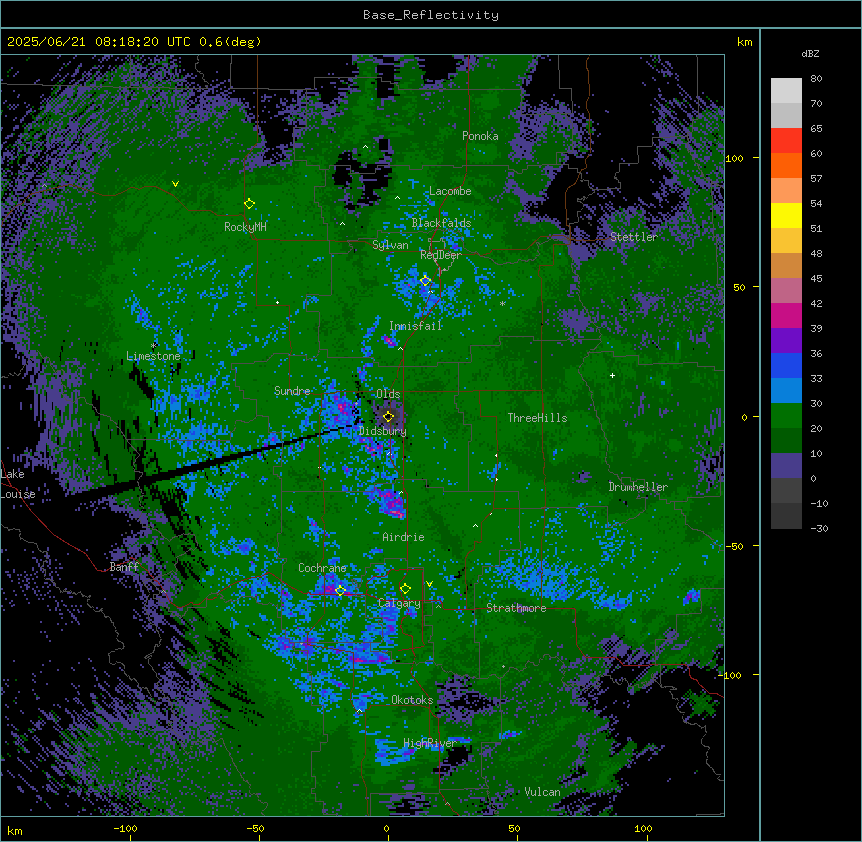Image resolution: width=862 pixels, height=842 pixels.
Task: Click the purple 10 dBZ legend swatch
Action: pos(786,466)
